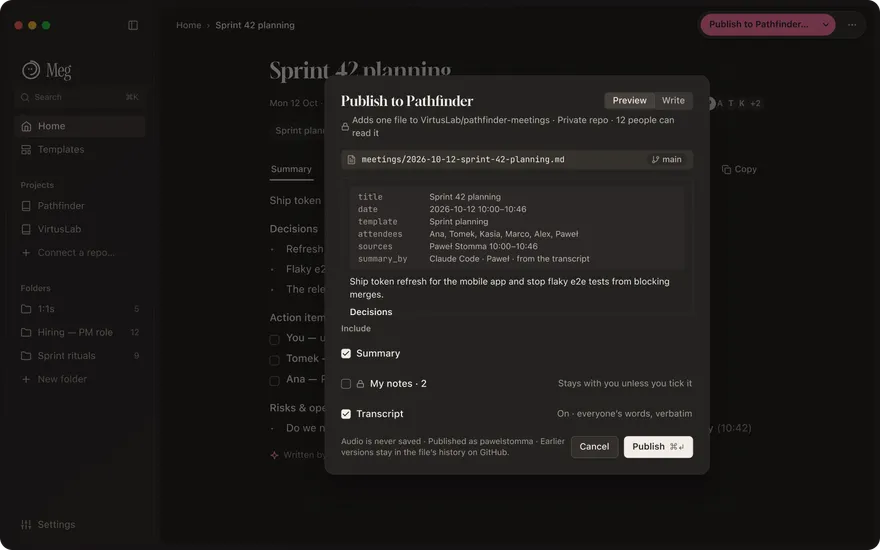Switch to the Write tab
This screenshot has height=550, width=880.
[x=673, y=100]
